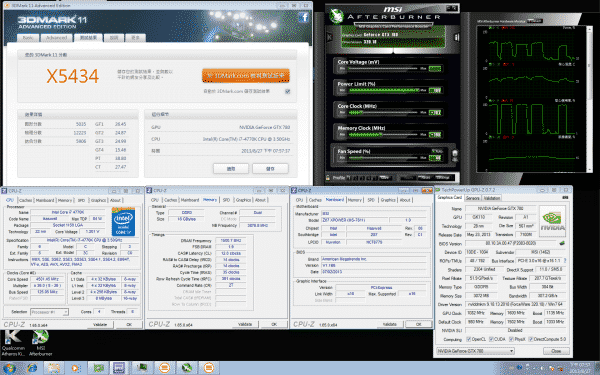This screenshot has height=375, width=600.
Task: Open Windows Explorer from the taskbar
Action: pyautogui.click(x=54, y=368)
